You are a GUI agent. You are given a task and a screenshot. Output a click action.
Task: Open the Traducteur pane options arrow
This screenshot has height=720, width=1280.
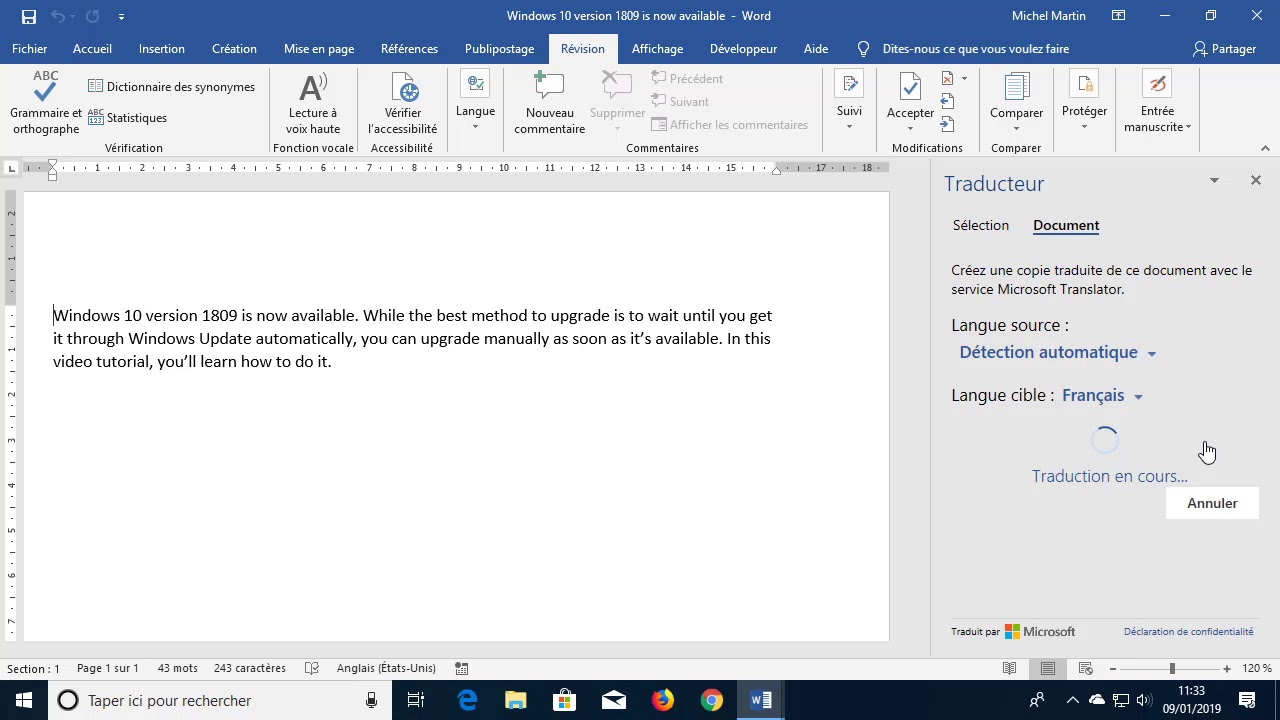[x=1214, y=181]
